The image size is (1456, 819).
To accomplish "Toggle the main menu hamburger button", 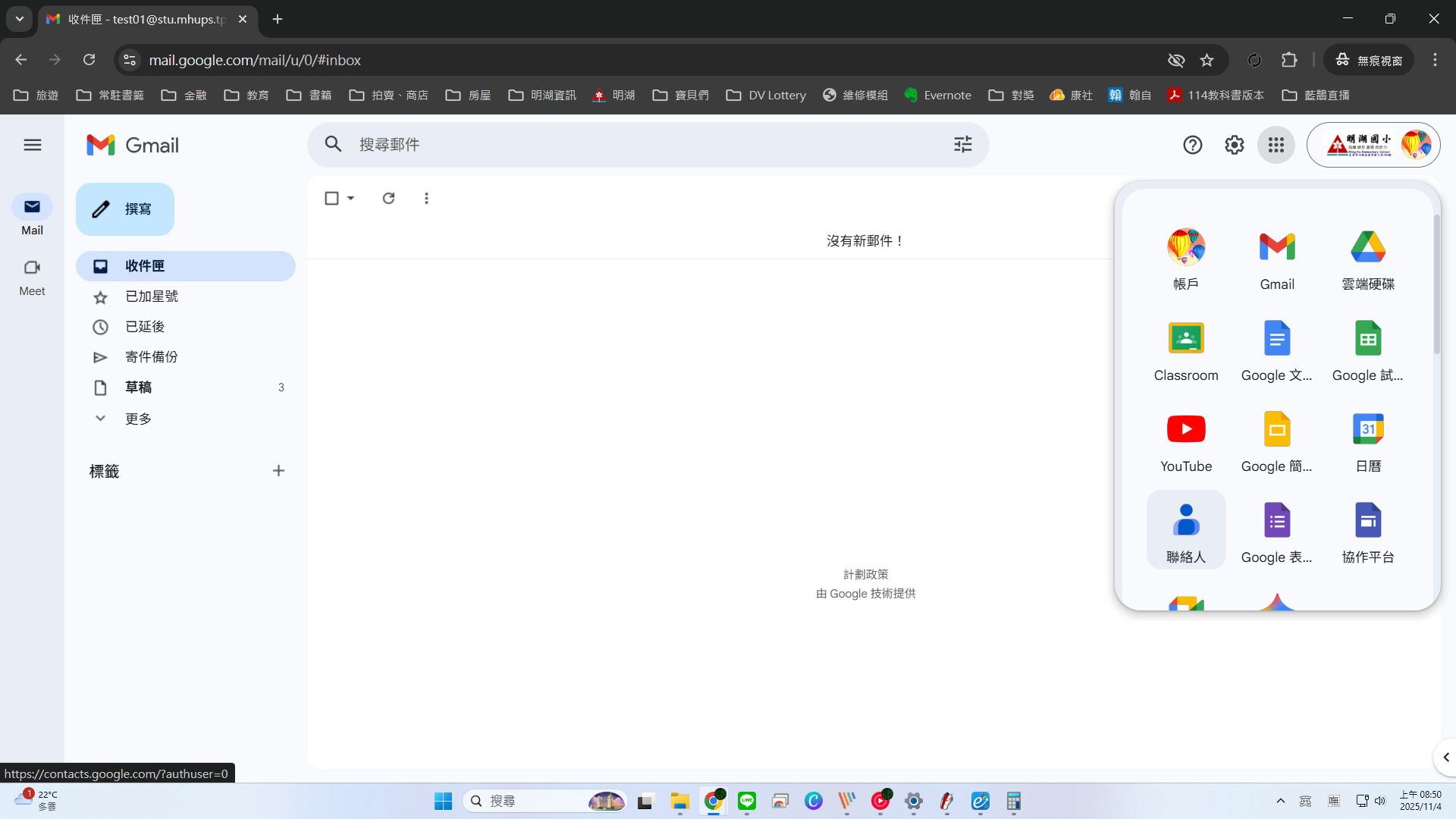I will point(32,145).
